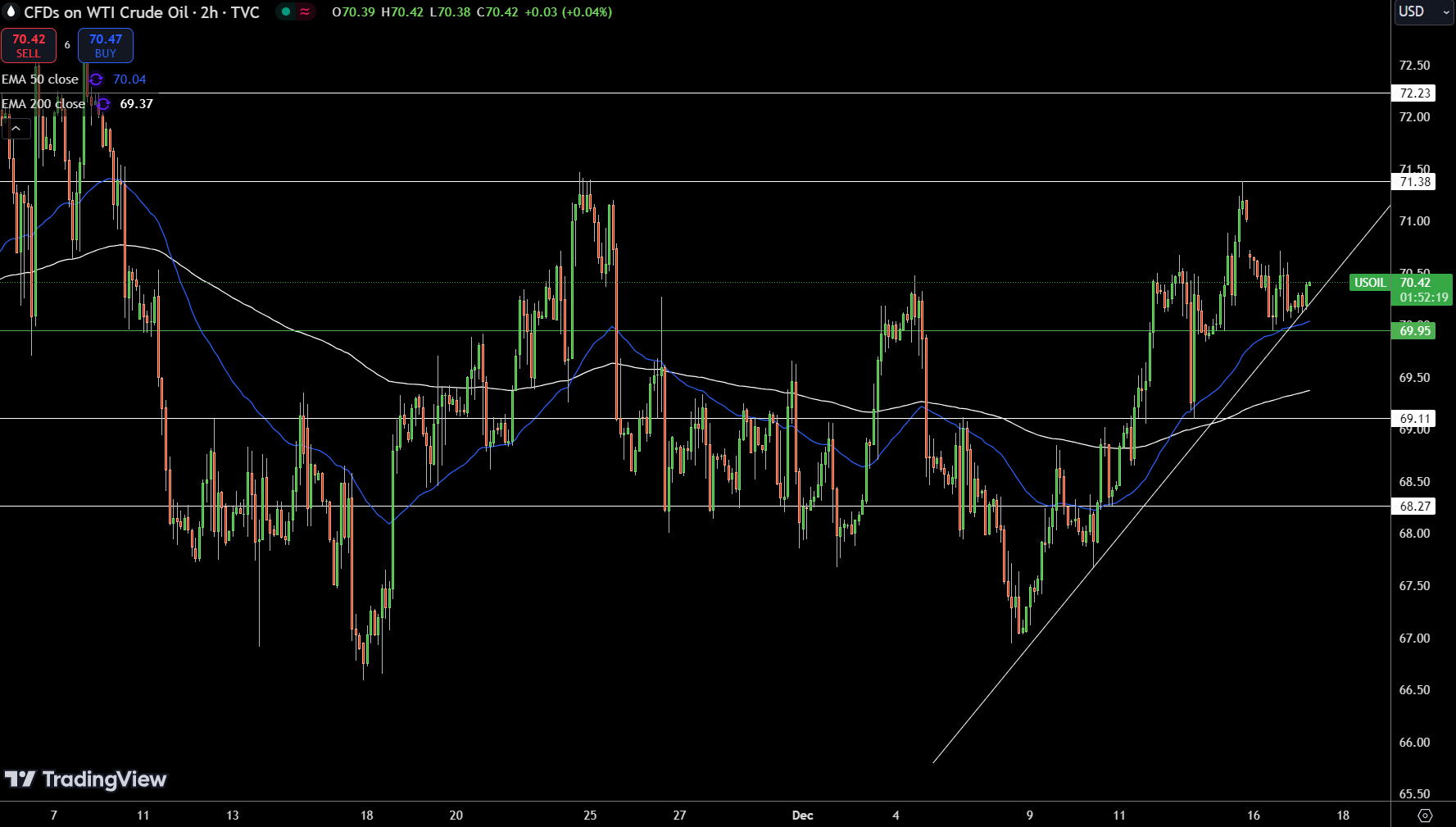Click the USOIL current price tag
This screenshot has height=827, width=1456.
(1369, 283)
